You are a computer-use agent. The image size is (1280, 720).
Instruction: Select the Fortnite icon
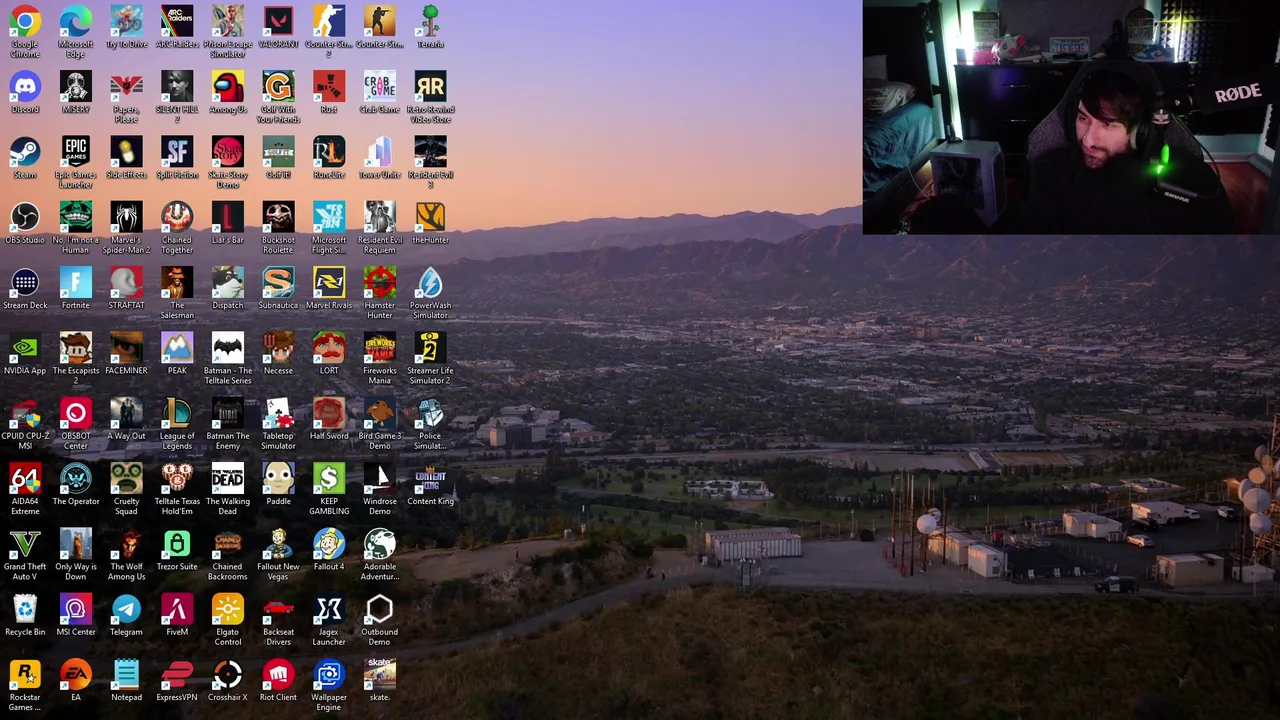76,283
